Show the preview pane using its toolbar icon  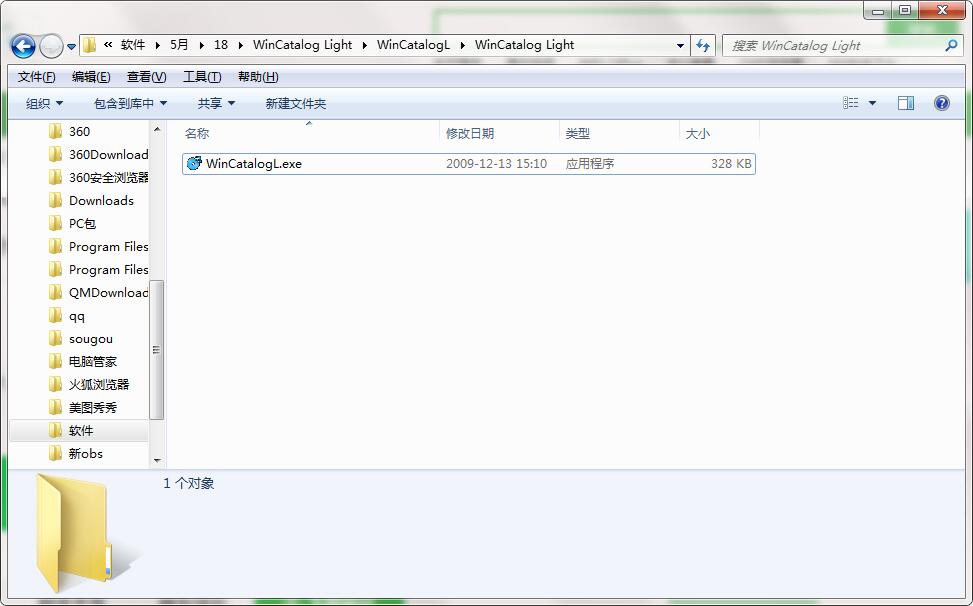tap(906, 103)
